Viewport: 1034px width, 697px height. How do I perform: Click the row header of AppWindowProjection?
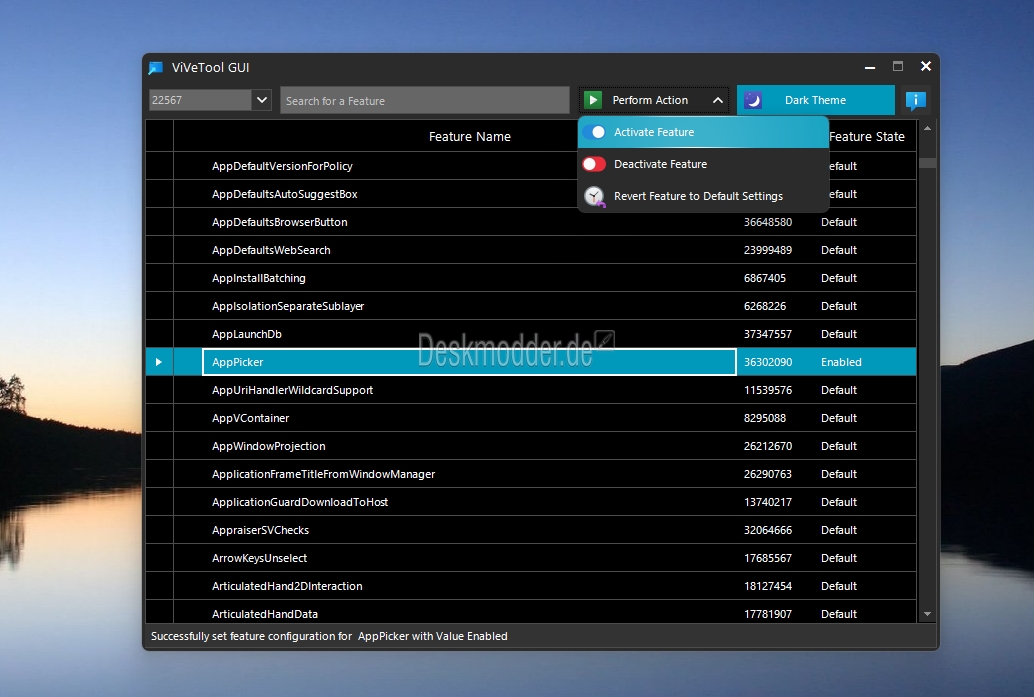click(x=160, y=446)
